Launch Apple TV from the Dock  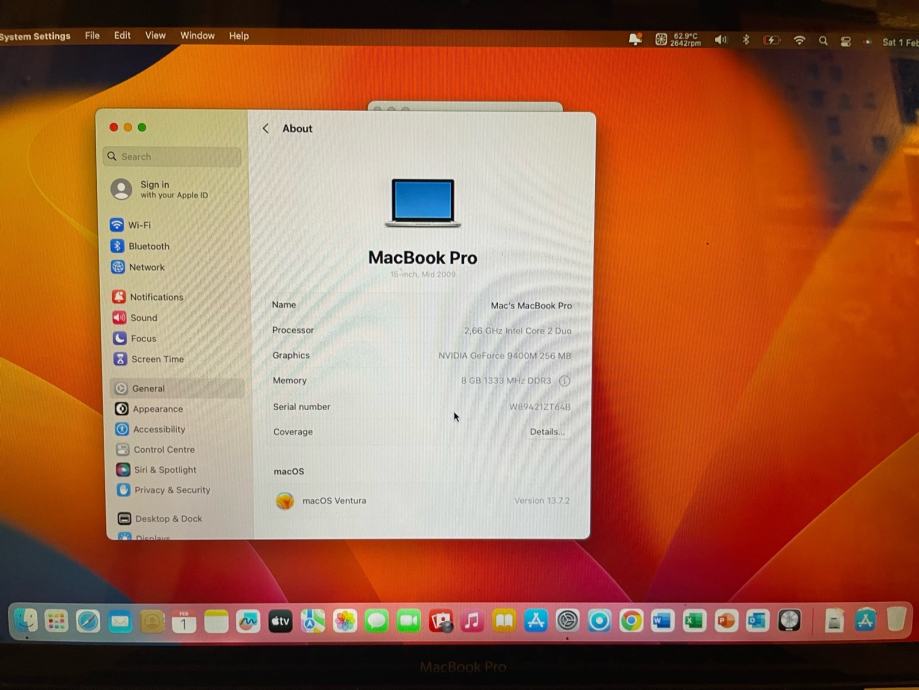click(280, 621)
